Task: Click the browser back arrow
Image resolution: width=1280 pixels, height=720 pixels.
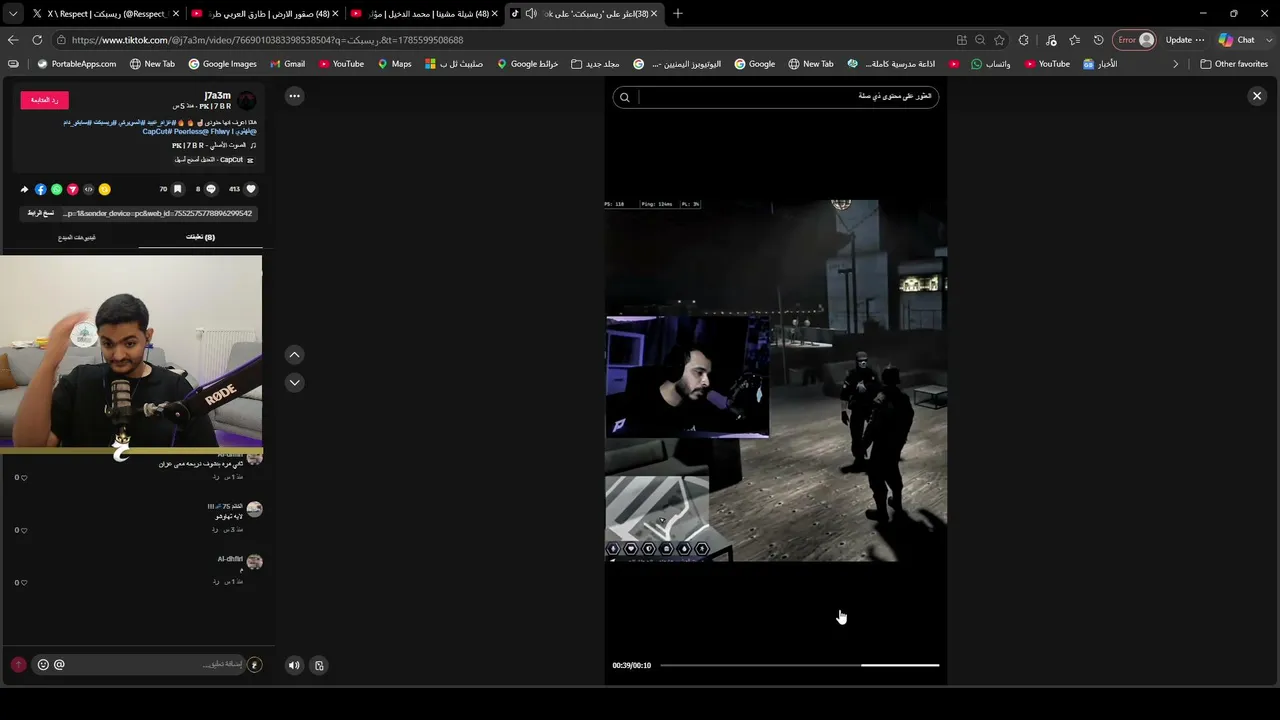Action: pos(13,40)
